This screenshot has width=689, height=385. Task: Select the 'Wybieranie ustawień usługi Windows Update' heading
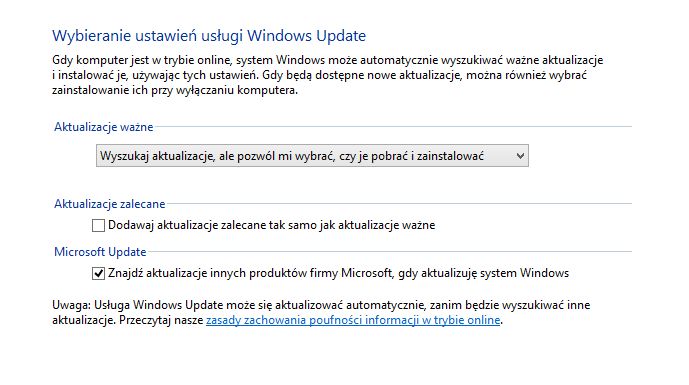[x=209, y=36]
